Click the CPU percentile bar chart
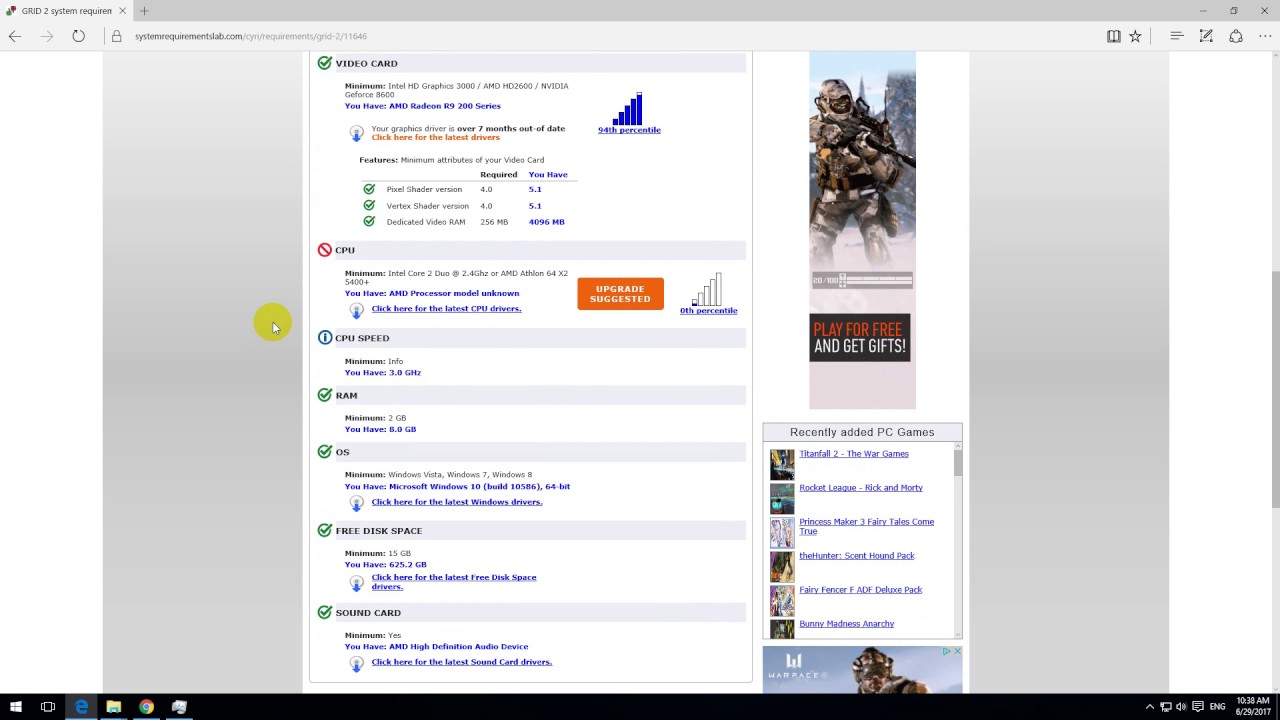This screenshot has width=1280, height=720. coord(707,289)
